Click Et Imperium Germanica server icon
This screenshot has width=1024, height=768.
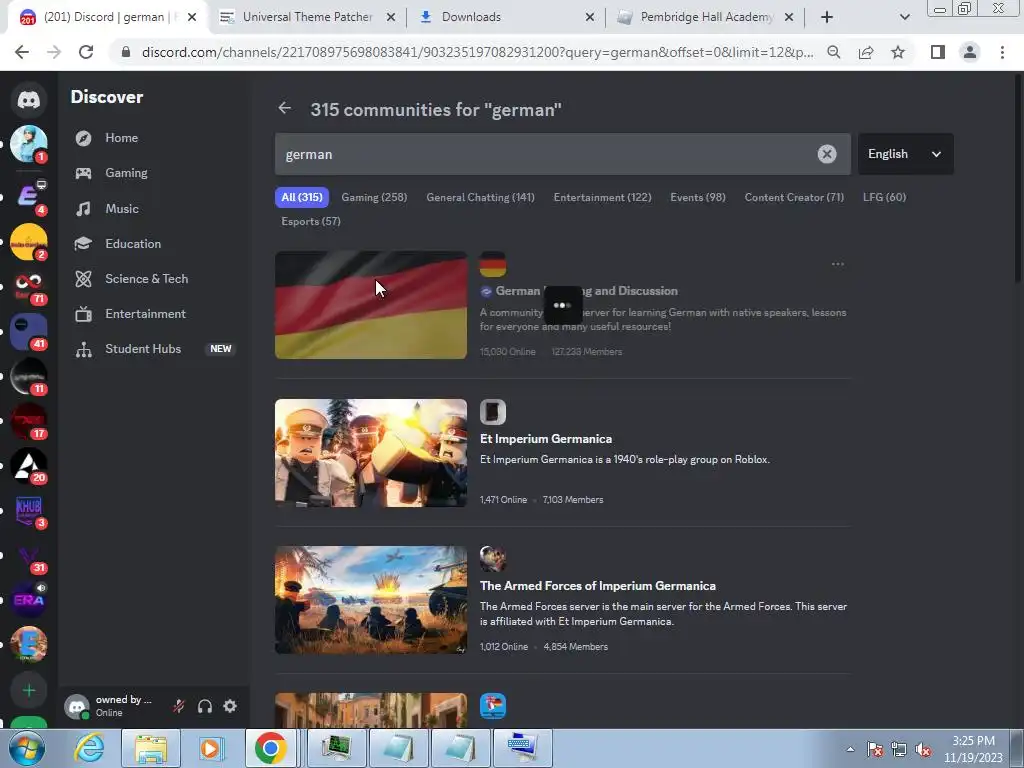click(492, 412)
